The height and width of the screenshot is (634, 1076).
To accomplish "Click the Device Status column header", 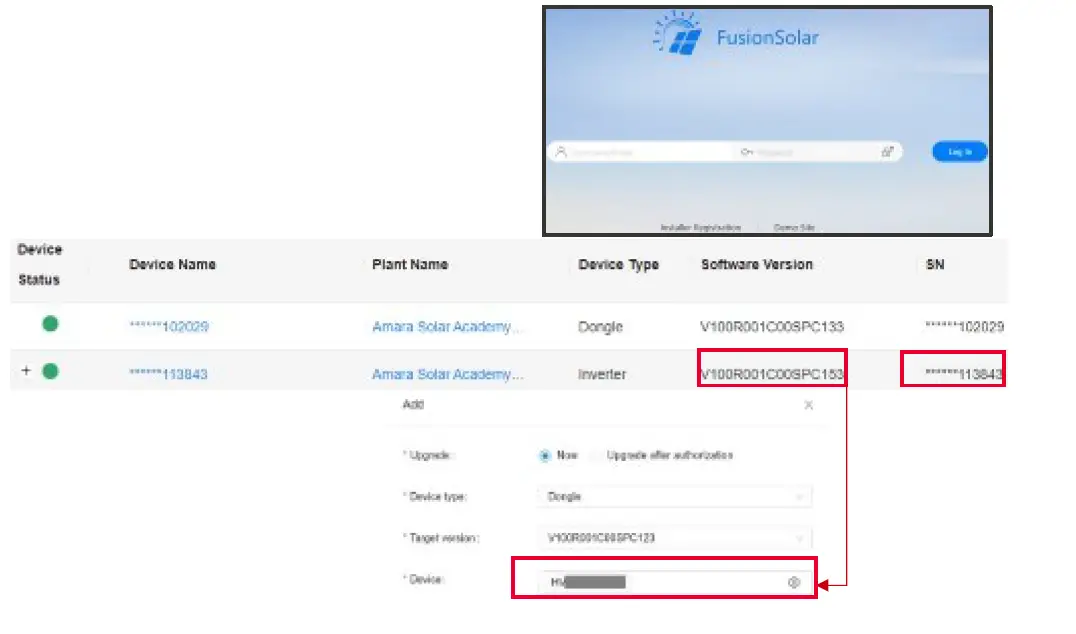I will click(40, 264).
